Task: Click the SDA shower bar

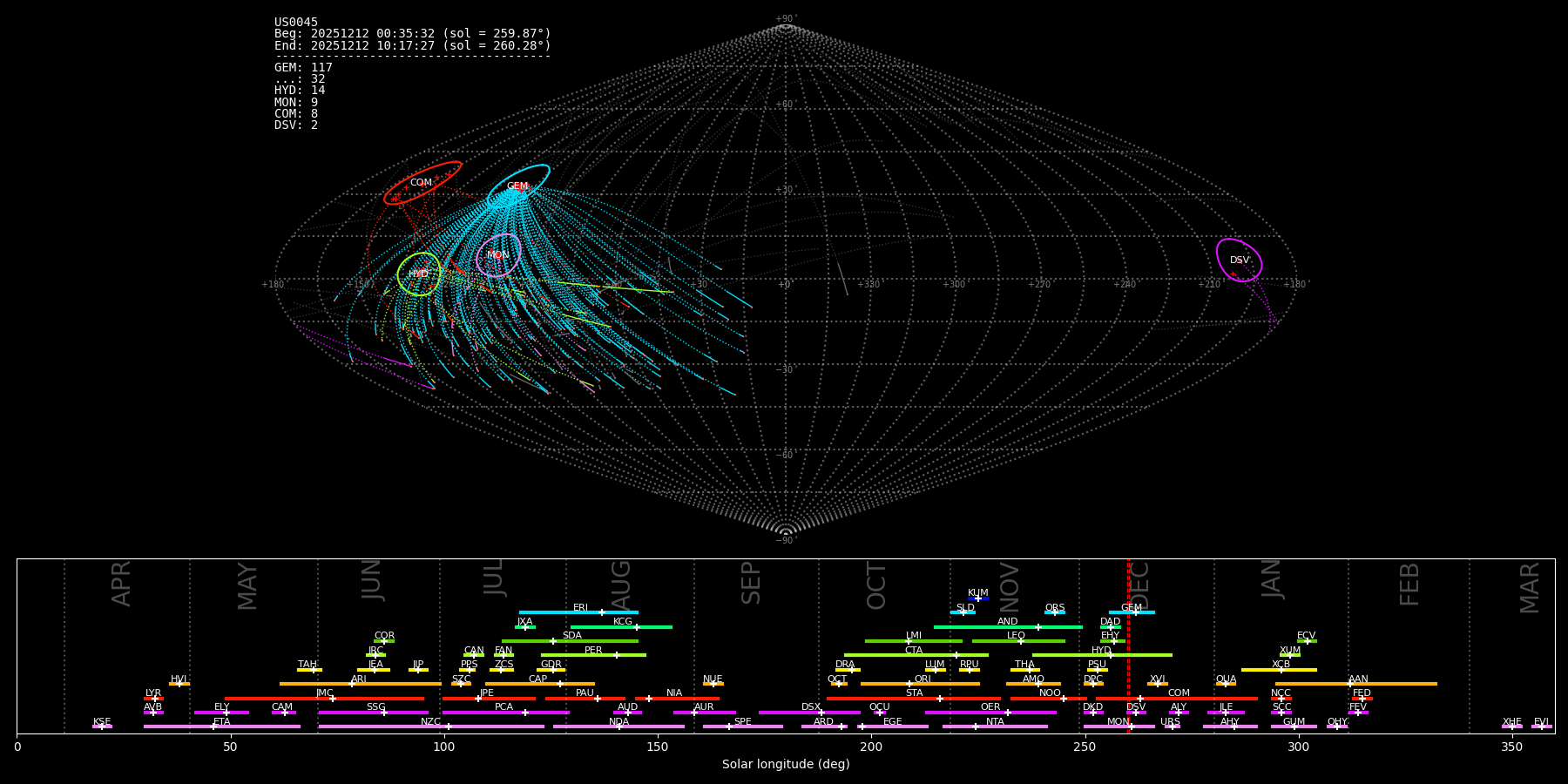Action: (570, 641)
